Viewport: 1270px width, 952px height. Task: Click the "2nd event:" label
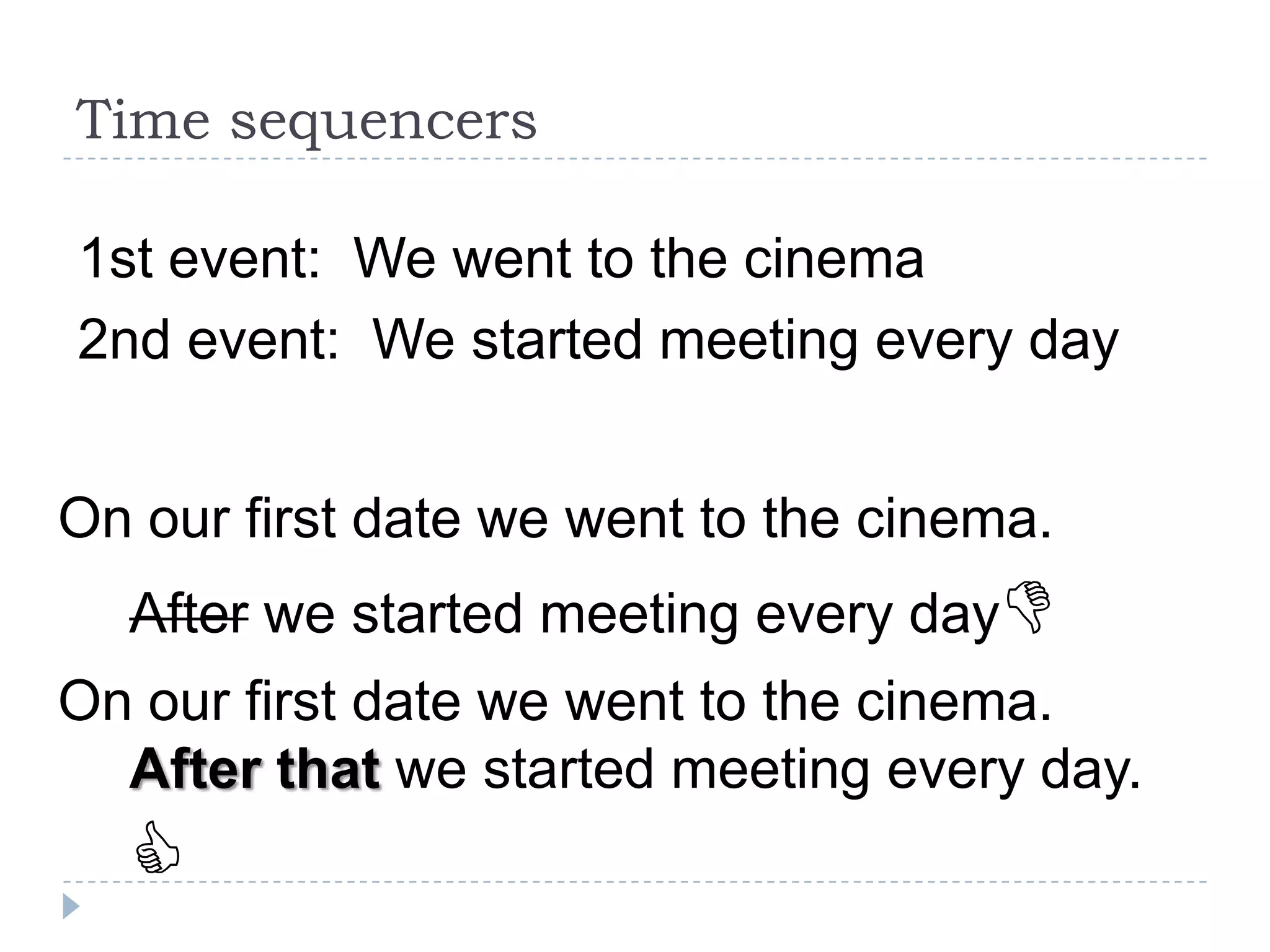click(208, 340)
